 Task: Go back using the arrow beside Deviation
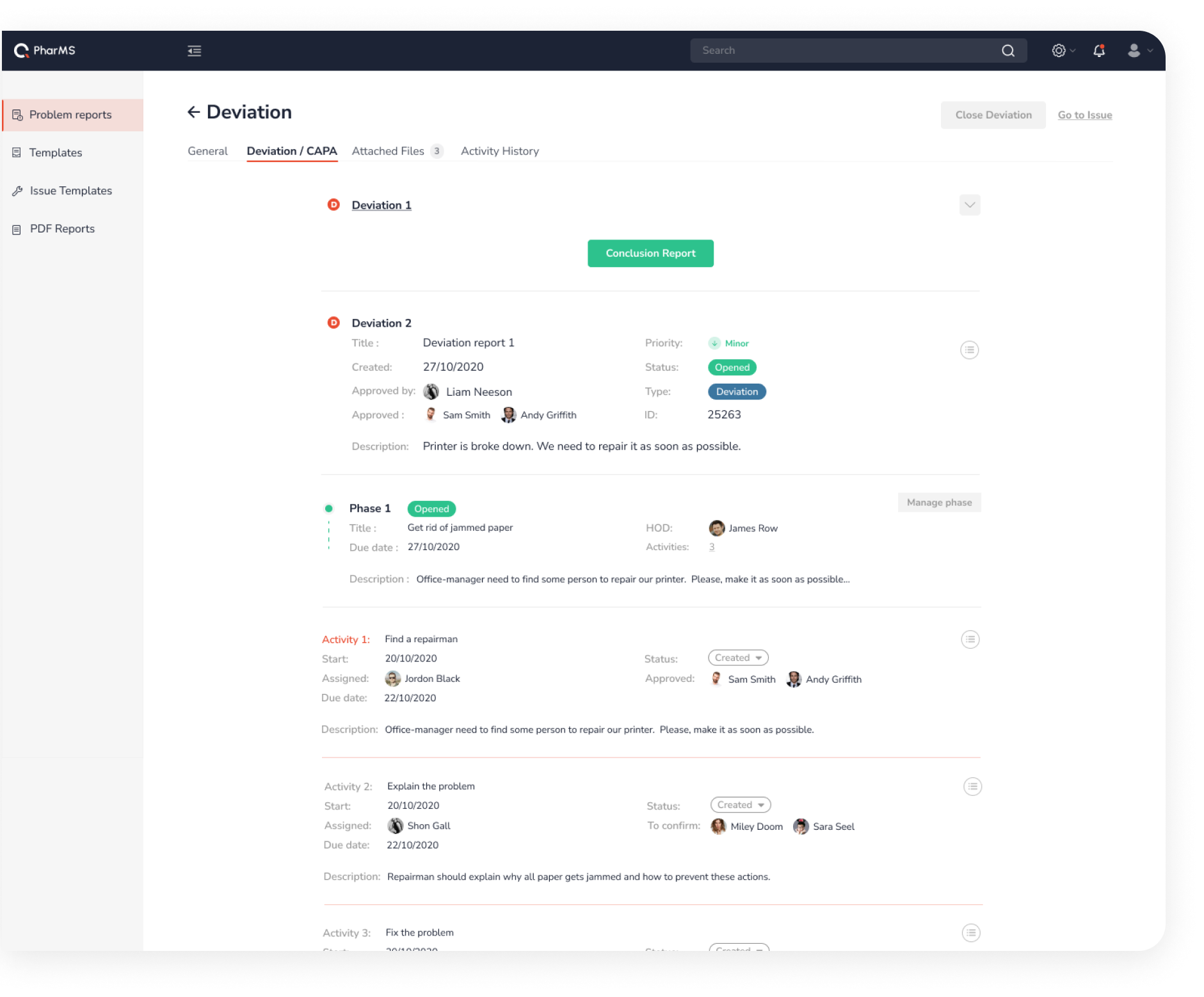pyautogui.click(x=193, y=113)
